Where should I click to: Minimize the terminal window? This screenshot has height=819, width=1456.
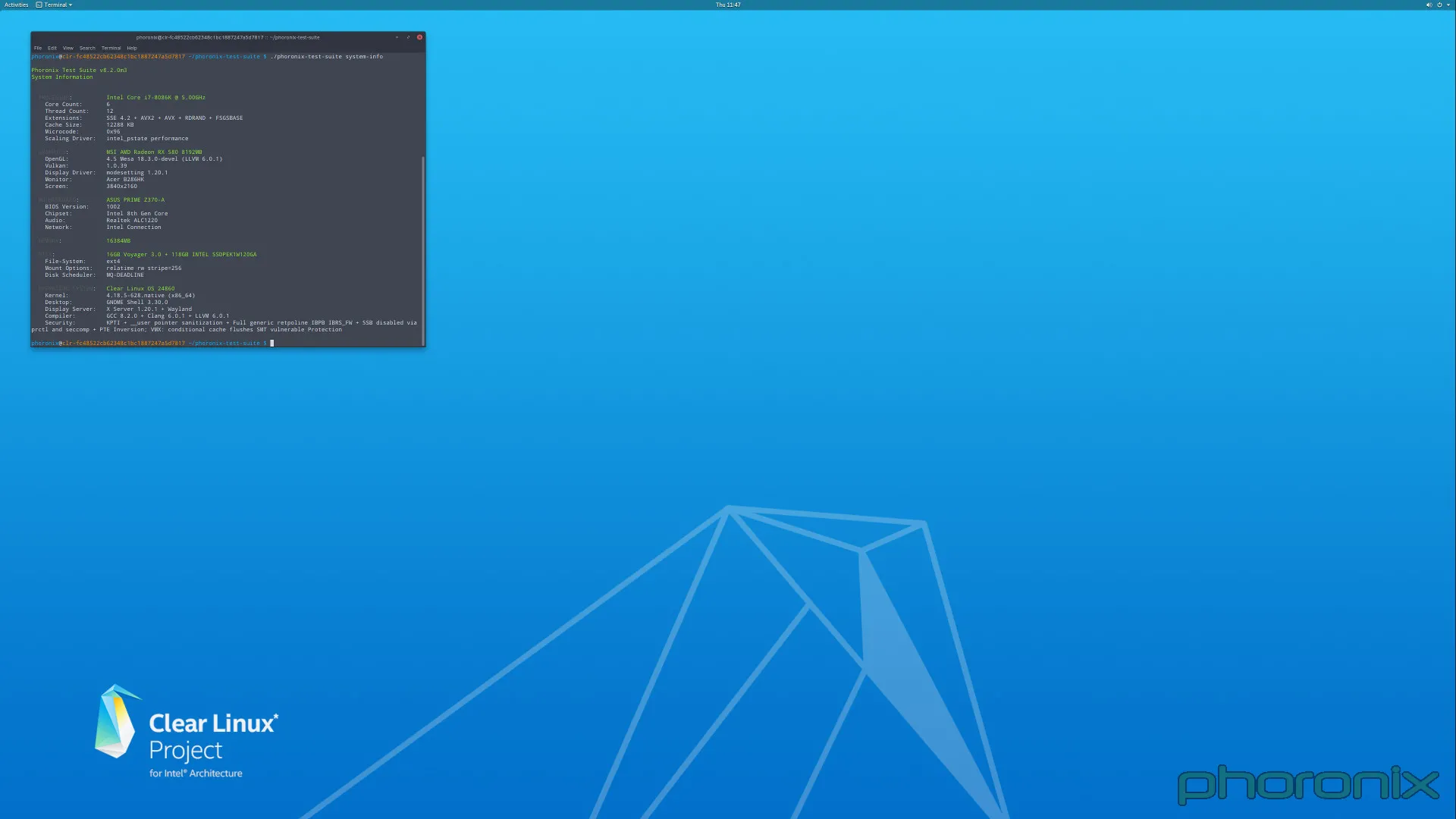point(397,37)
